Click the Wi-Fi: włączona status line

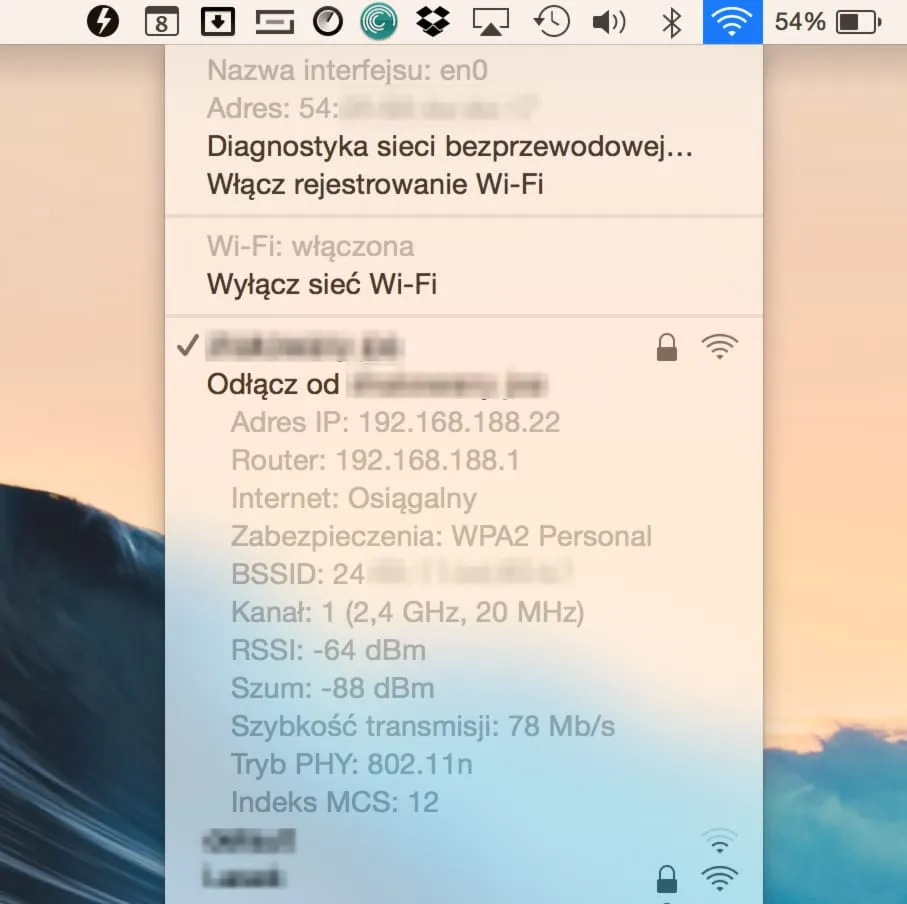click(463, 247)
